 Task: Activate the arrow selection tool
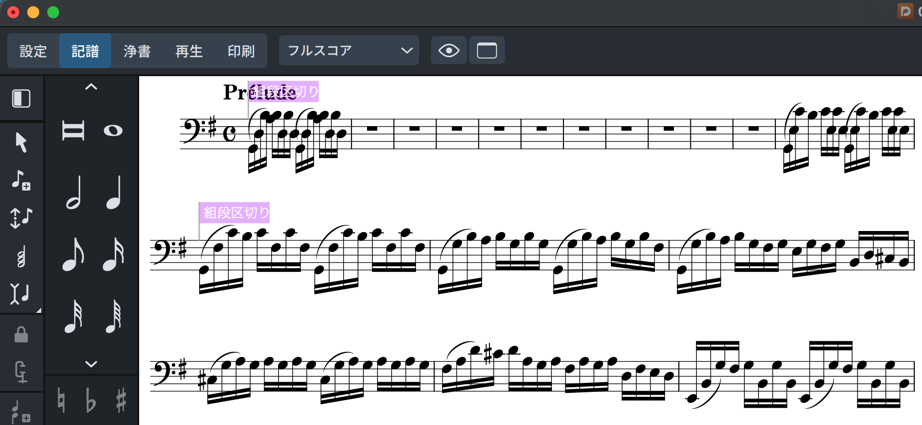pyautogui.click(x=21, y=143)
